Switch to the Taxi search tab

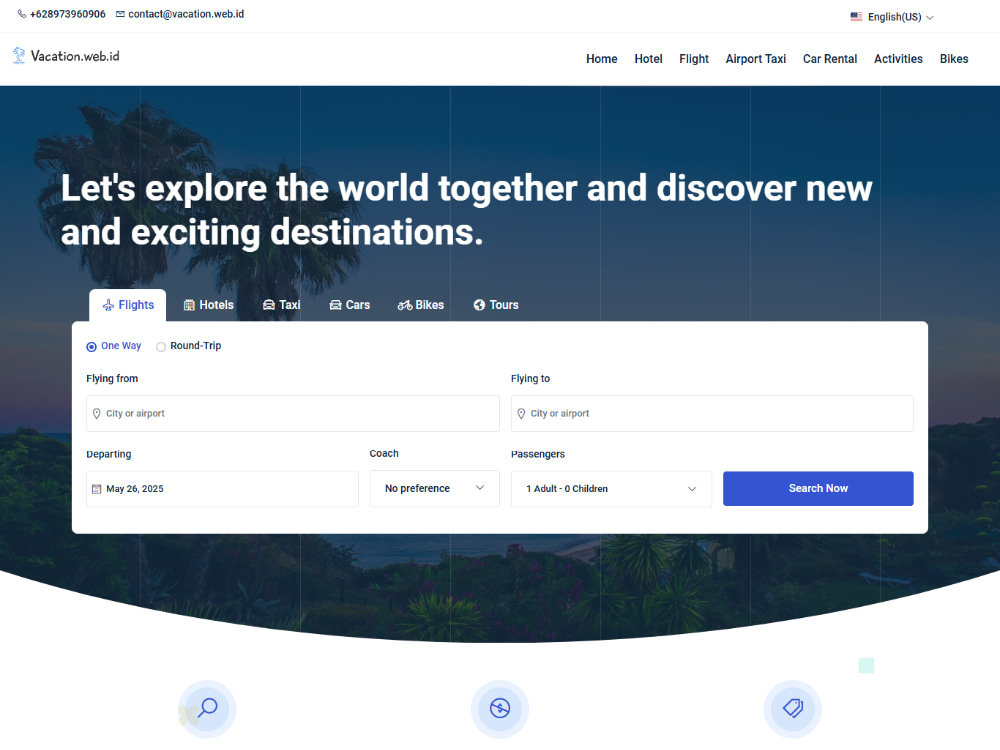coord(281,305)
